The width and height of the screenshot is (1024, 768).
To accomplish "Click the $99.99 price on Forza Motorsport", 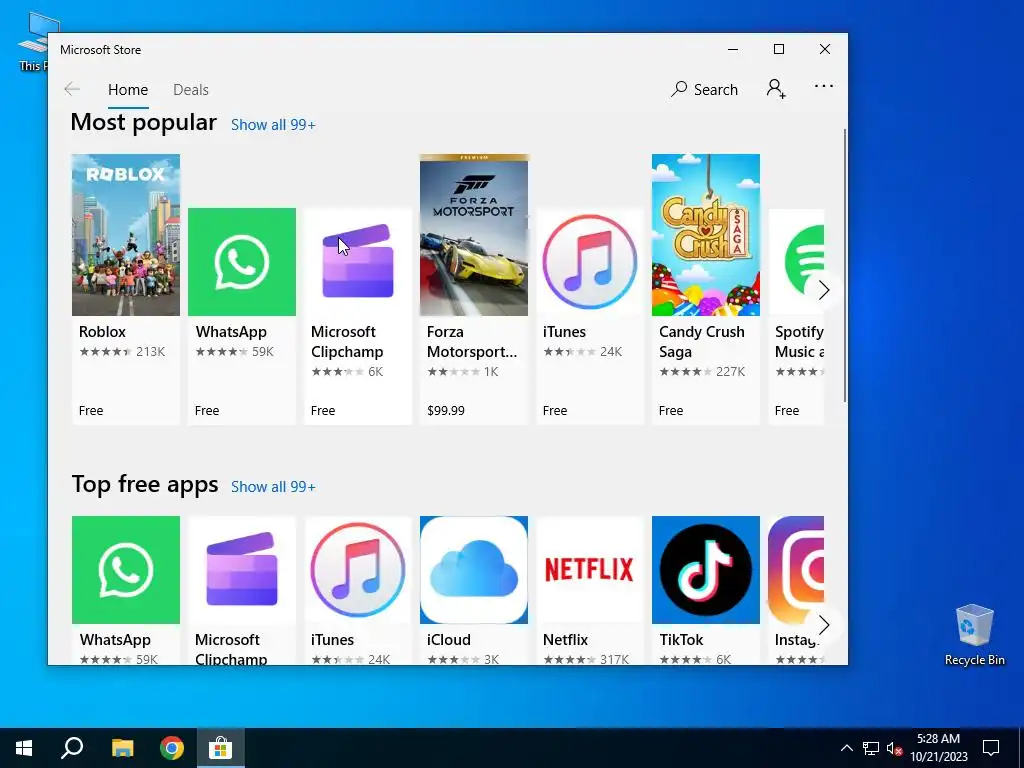I will 446,411.
